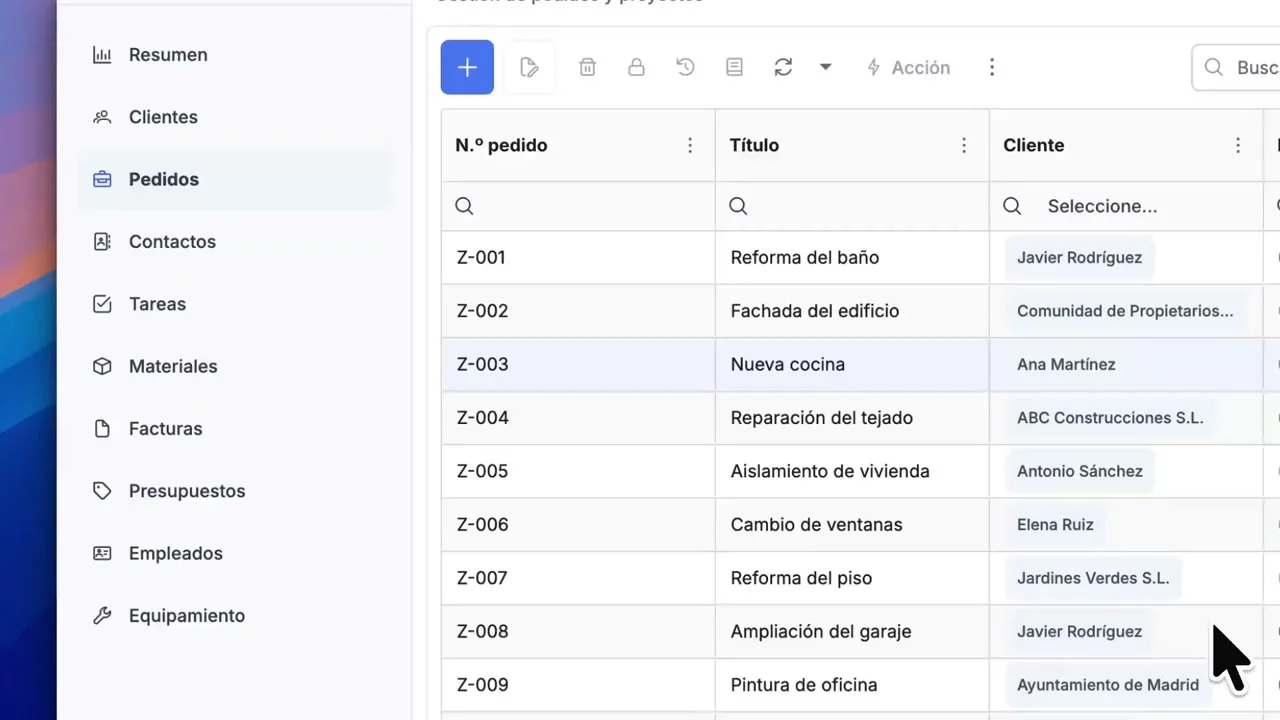This screenshot has width=1280, height=720.
Task: Click the trash icon to delete
Action: pyautogui.click(x=587, y=67)
